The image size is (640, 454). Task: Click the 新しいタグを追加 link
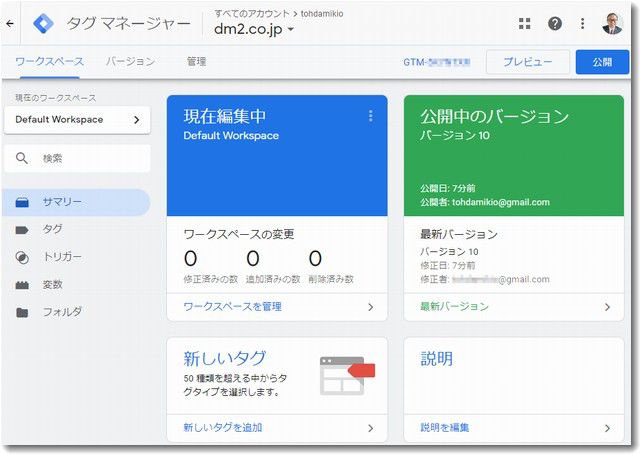223,427
